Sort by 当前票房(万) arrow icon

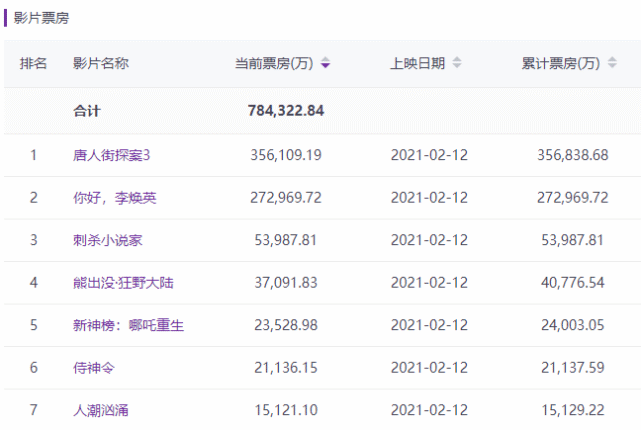pos(325,63)
